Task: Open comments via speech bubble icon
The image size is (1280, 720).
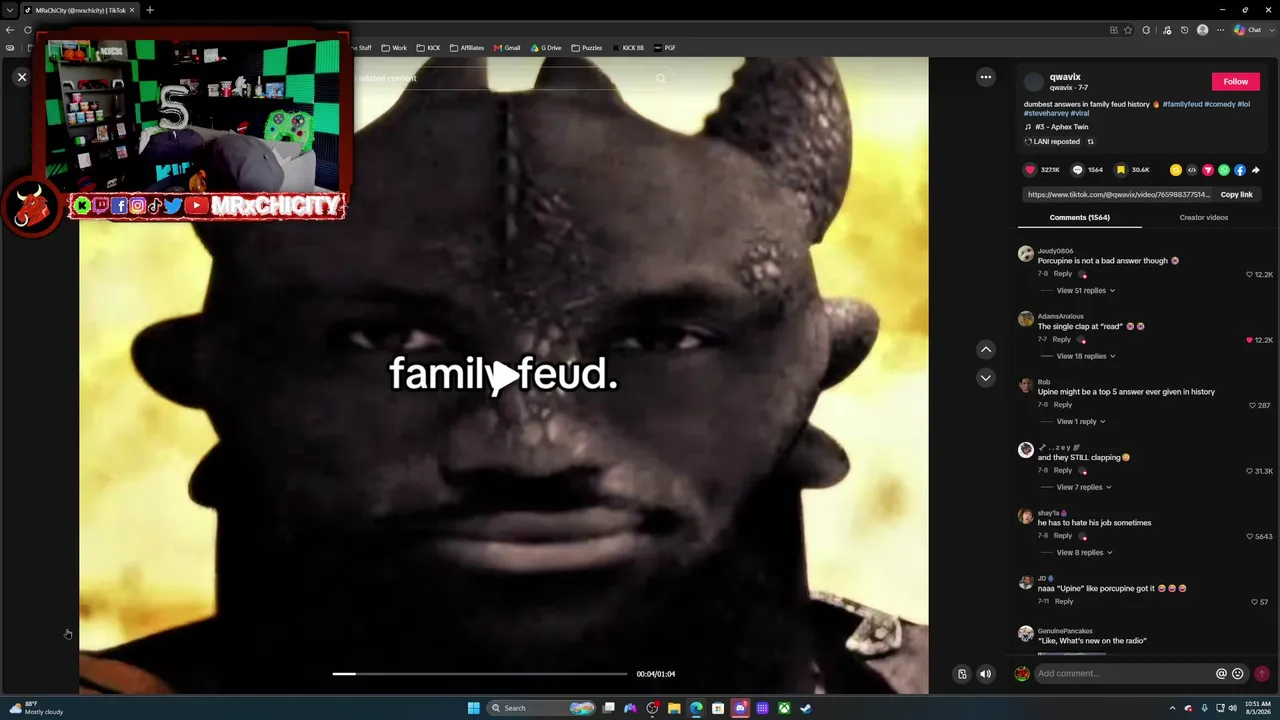Action: [1077, 170]
